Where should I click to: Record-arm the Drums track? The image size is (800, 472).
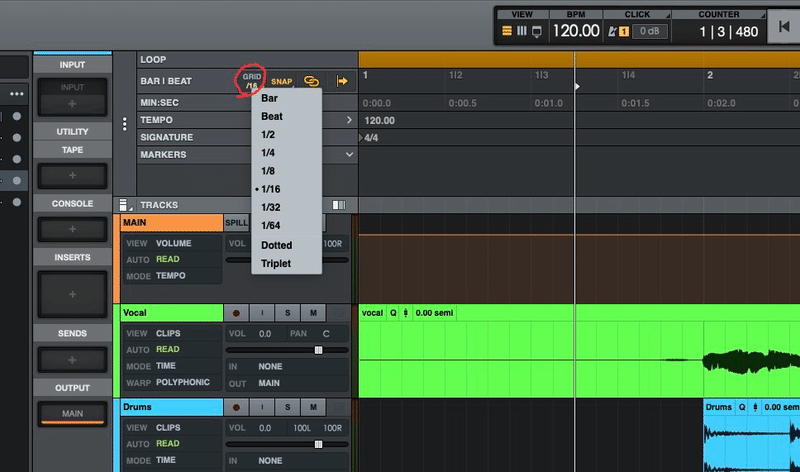click(236, 407)
